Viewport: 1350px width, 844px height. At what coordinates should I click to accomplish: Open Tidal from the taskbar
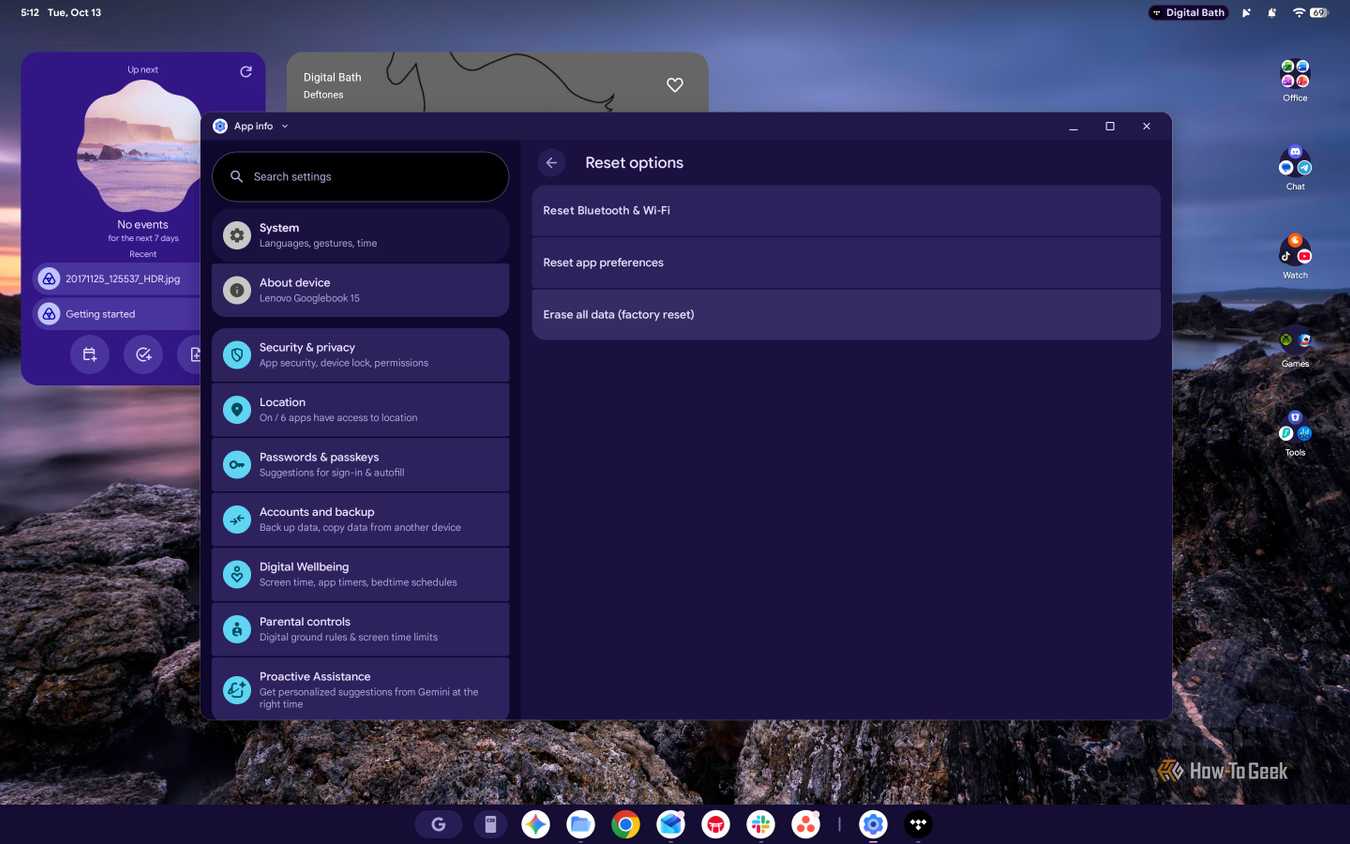click(918, 824)
